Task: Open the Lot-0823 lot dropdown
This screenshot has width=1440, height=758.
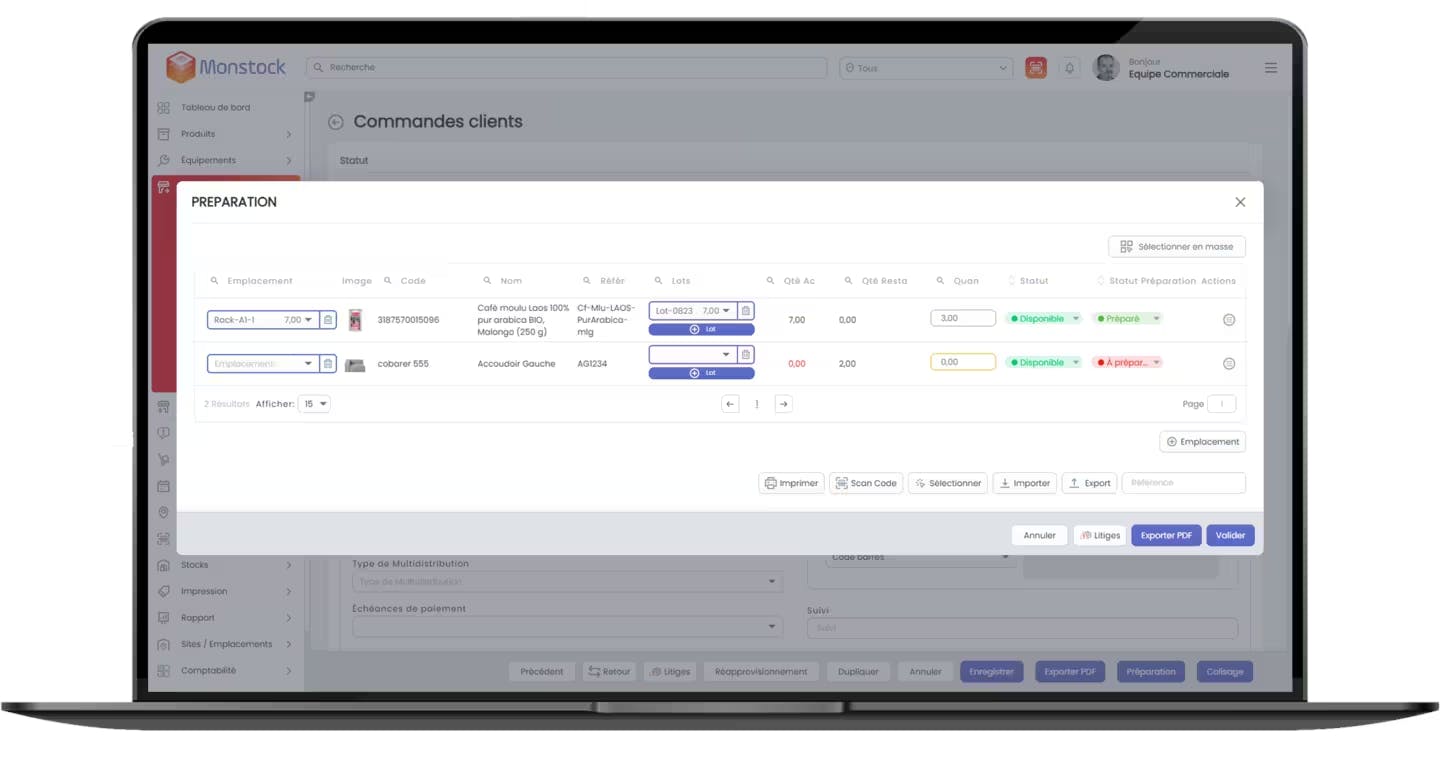Action: click(693, 311)
